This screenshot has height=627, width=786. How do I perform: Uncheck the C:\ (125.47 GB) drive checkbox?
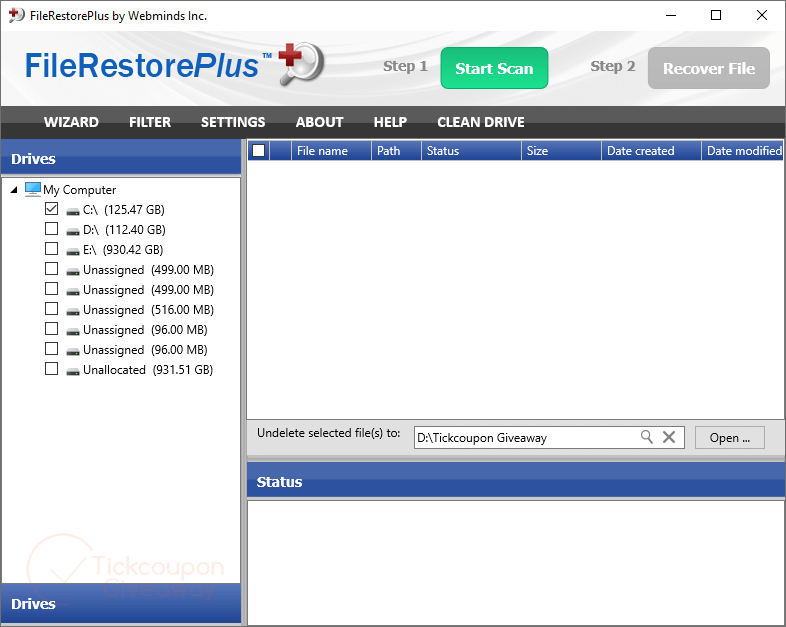tap(51, 208)
